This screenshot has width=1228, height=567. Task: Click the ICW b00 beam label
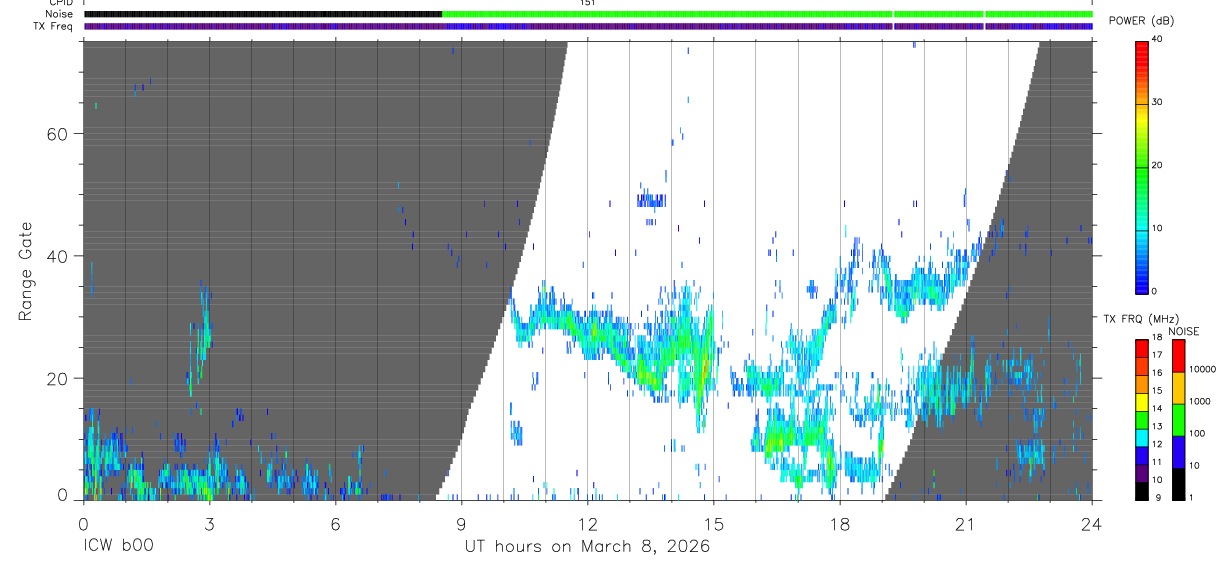(118, 547)
